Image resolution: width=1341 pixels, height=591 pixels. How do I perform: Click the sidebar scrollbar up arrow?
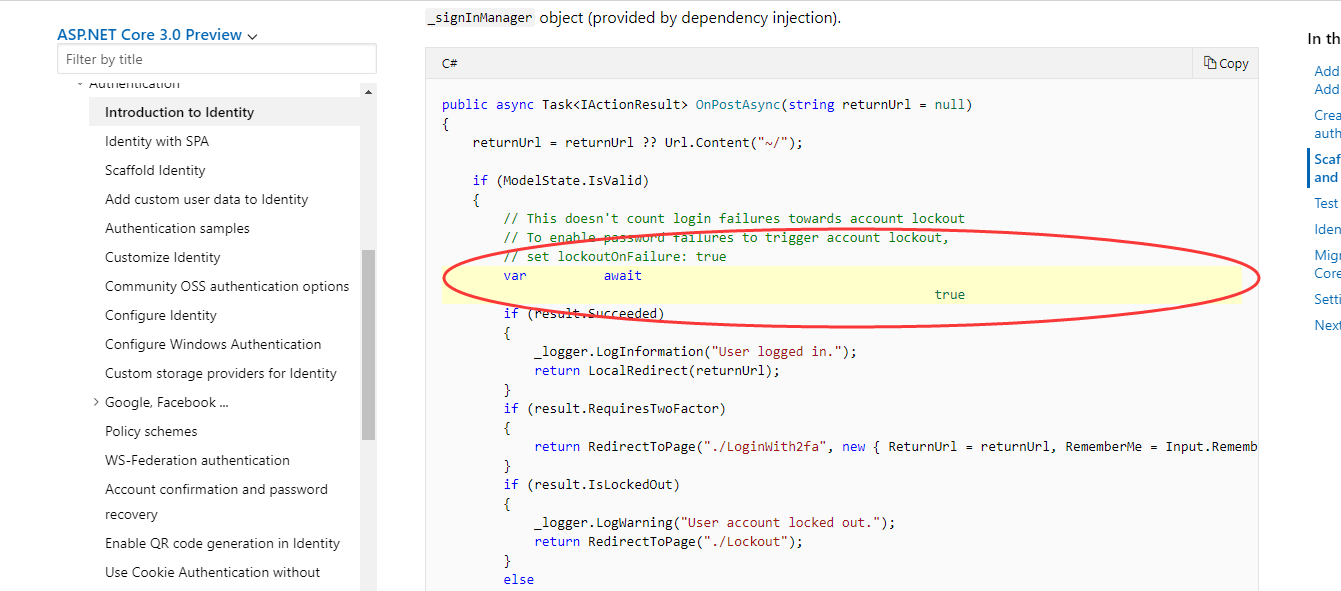pos(368,91)
